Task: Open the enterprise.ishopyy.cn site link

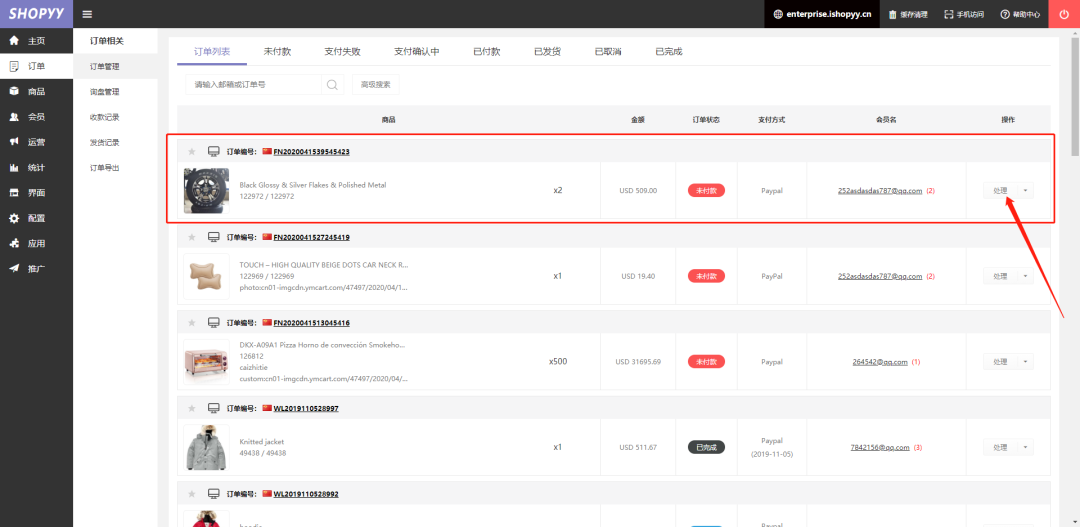Action: coord(822,14)
